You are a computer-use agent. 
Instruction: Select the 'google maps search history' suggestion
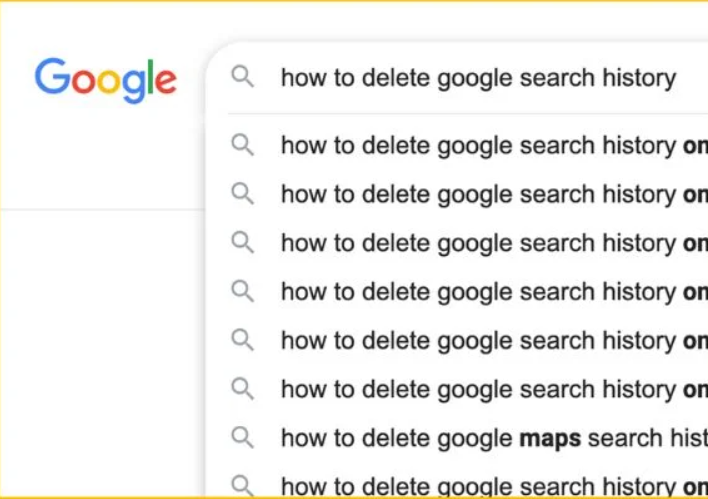click(494, 438)
